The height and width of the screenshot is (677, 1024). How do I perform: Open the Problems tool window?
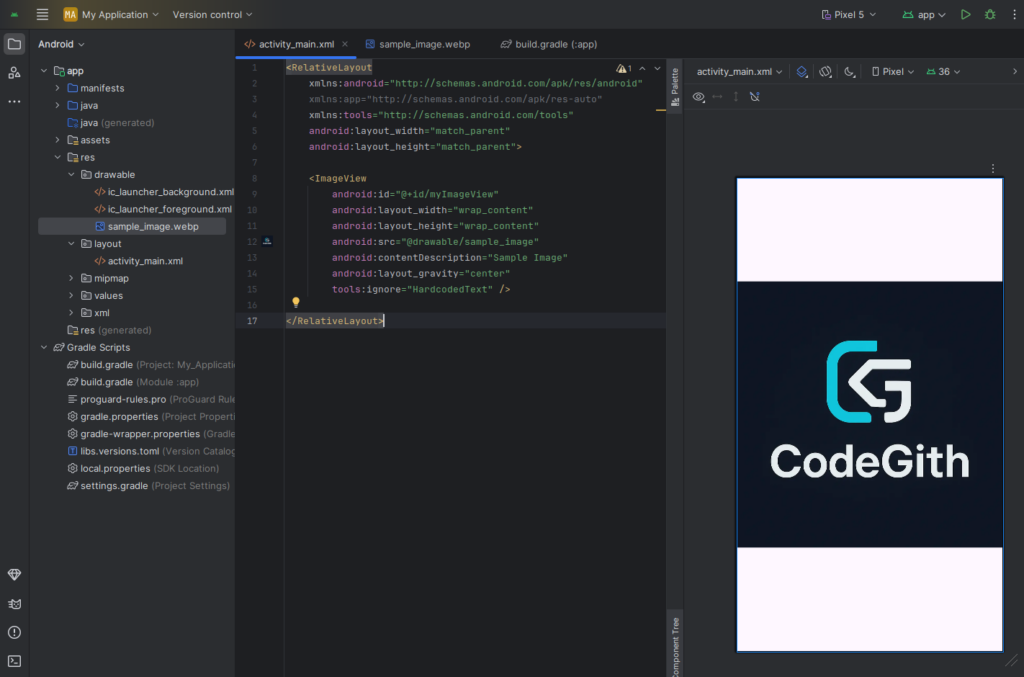pyautogui.click(x=14, y=633)
